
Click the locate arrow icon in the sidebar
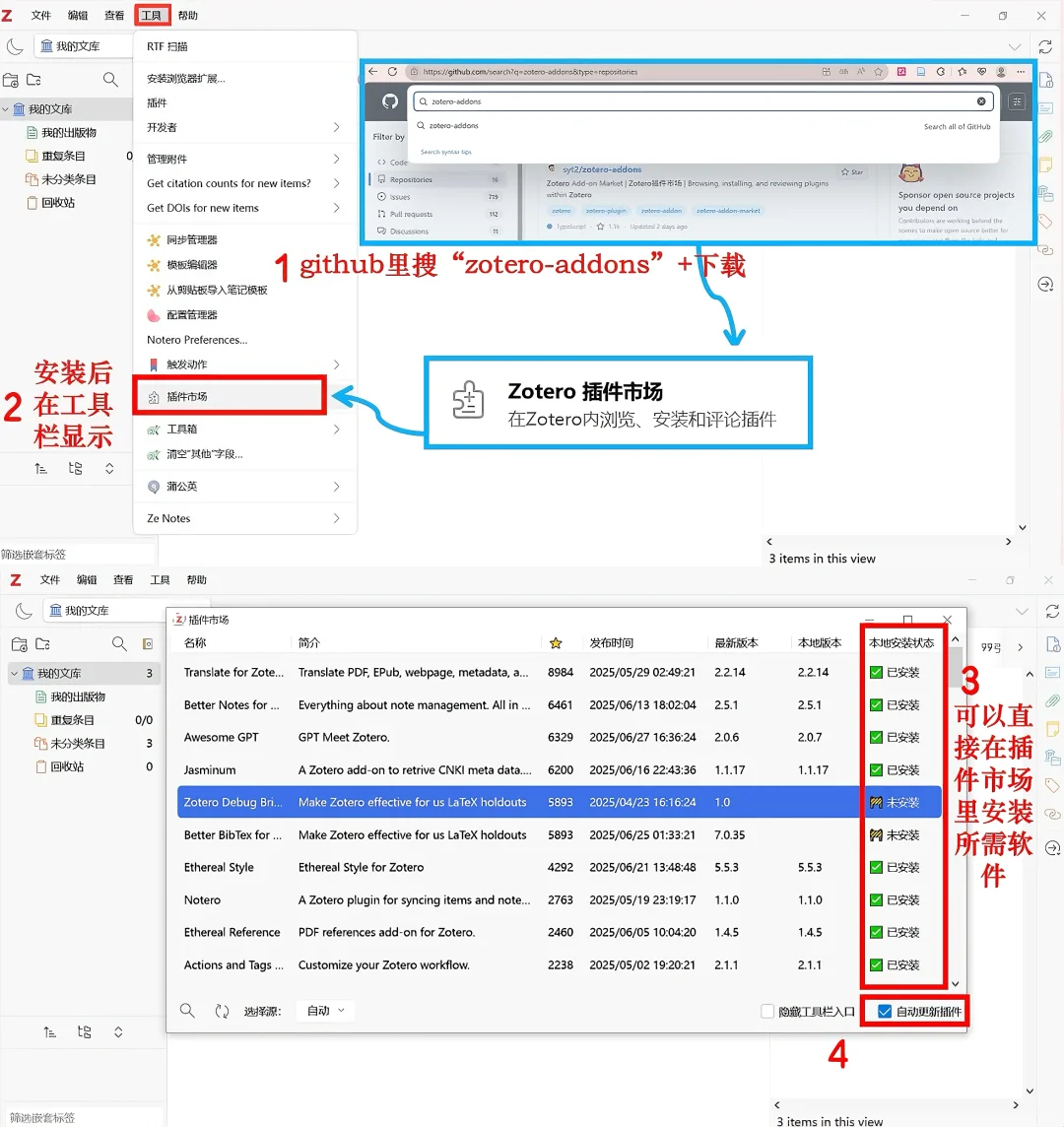pos(1046,284)
